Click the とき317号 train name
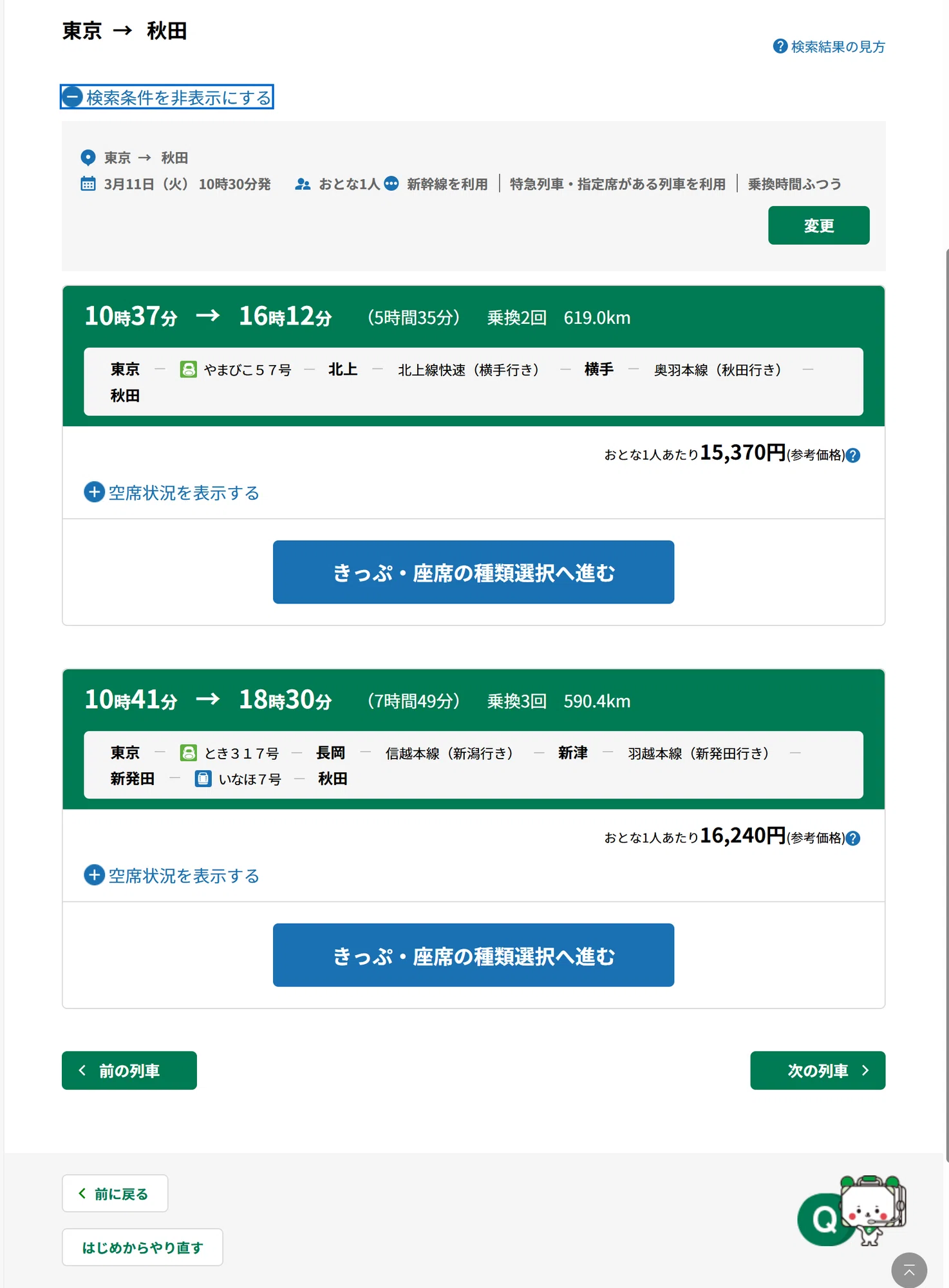Image resolution: width=949 pixels, height=1288 pixels. coord(241,753)
